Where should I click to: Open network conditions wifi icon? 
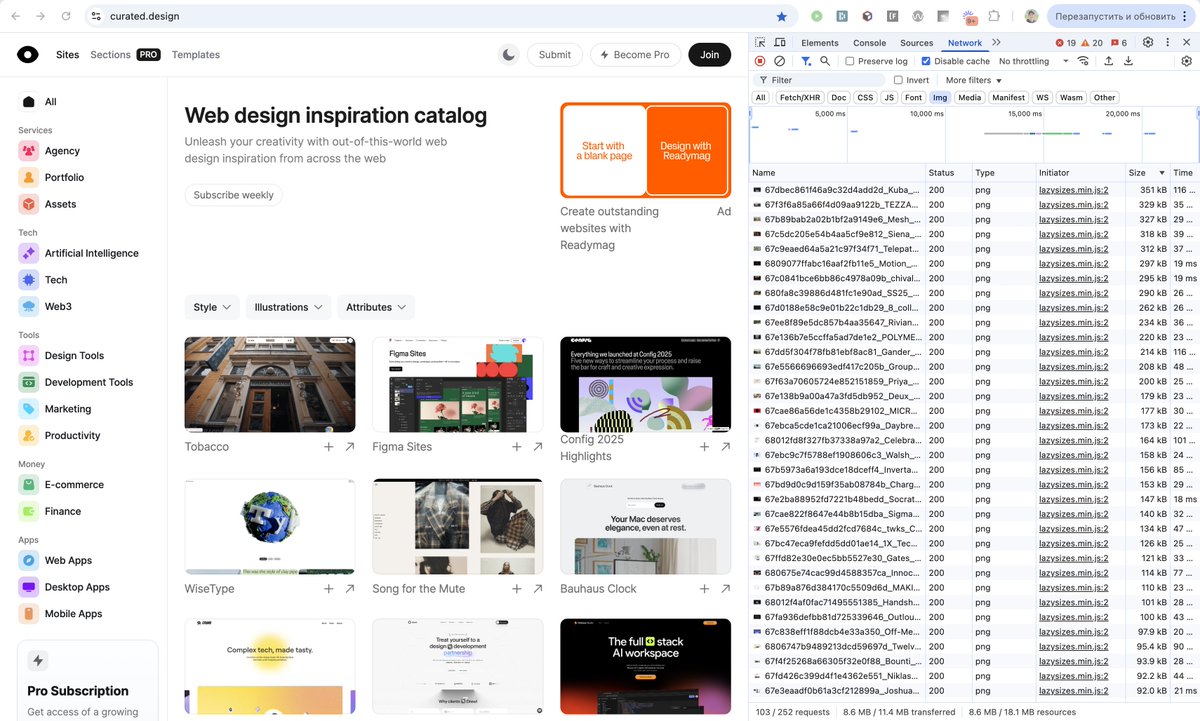click(1083, 61)
